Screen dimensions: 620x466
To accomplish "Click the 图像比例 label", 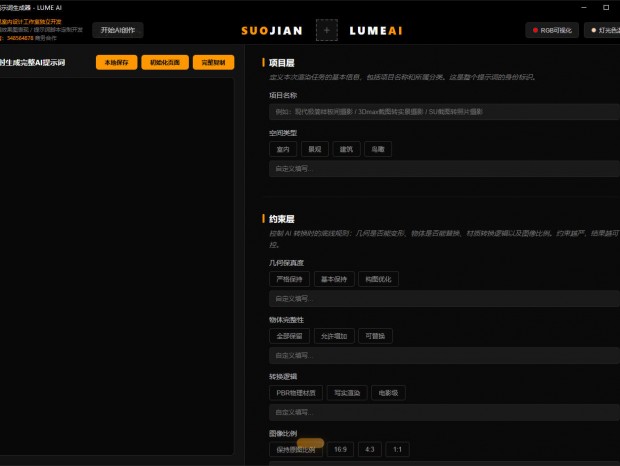I will pos(283,433).
